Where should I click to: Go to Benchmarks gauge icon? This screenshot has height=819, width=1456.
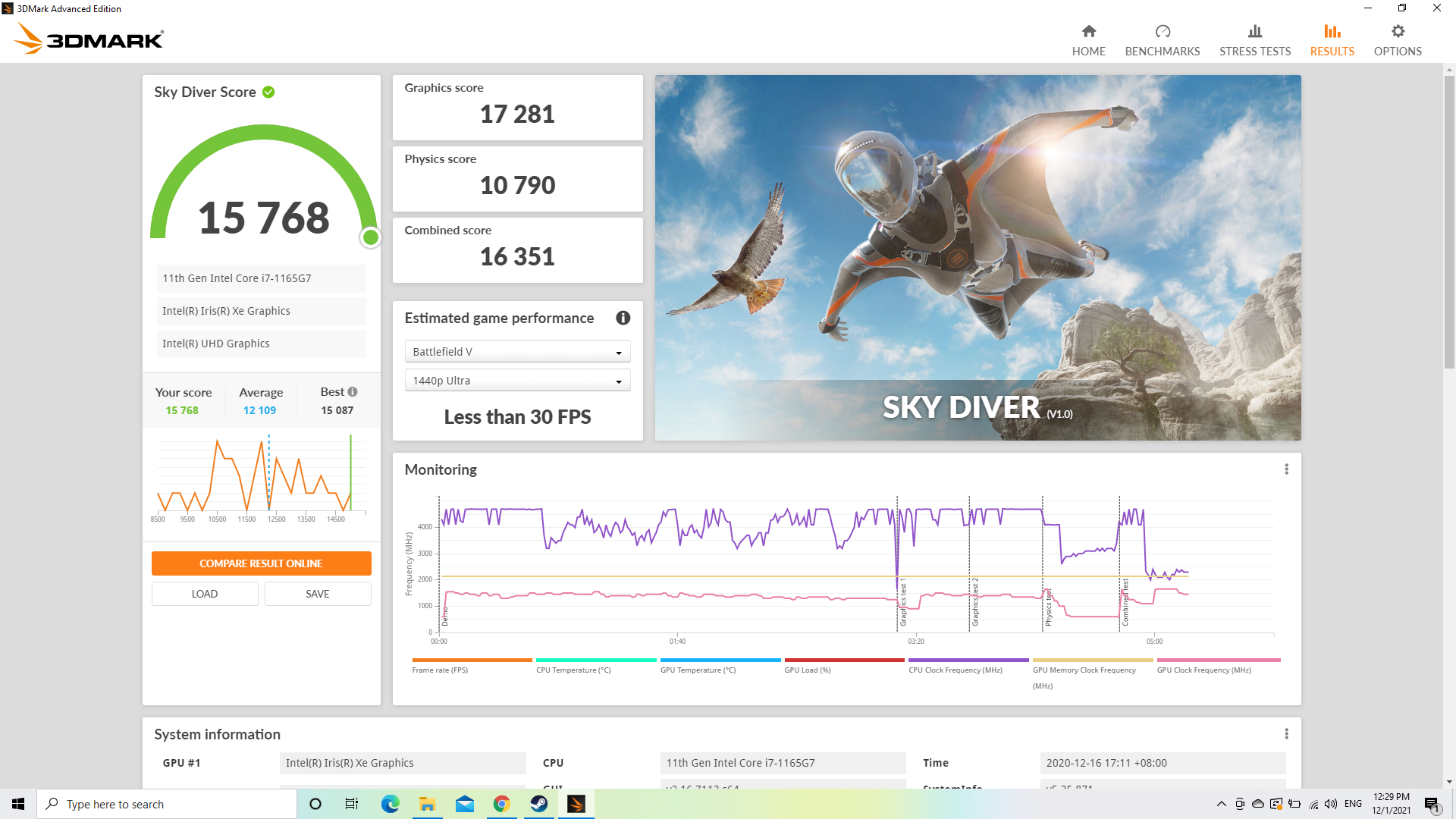coord(1162,31)
